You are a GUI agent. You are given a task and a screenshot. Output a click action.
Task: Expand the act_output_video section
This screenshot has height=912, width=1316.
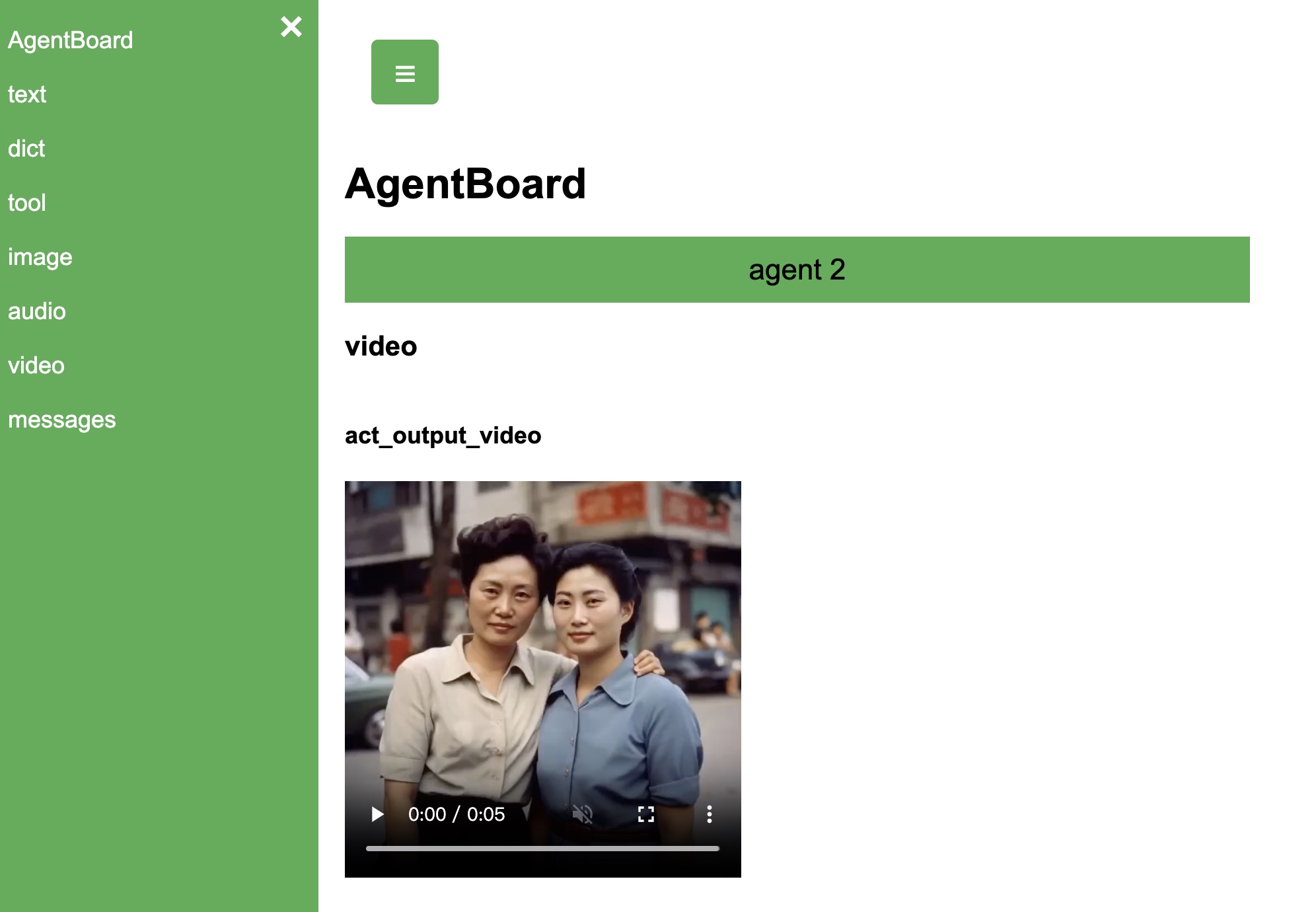point(443,435)
